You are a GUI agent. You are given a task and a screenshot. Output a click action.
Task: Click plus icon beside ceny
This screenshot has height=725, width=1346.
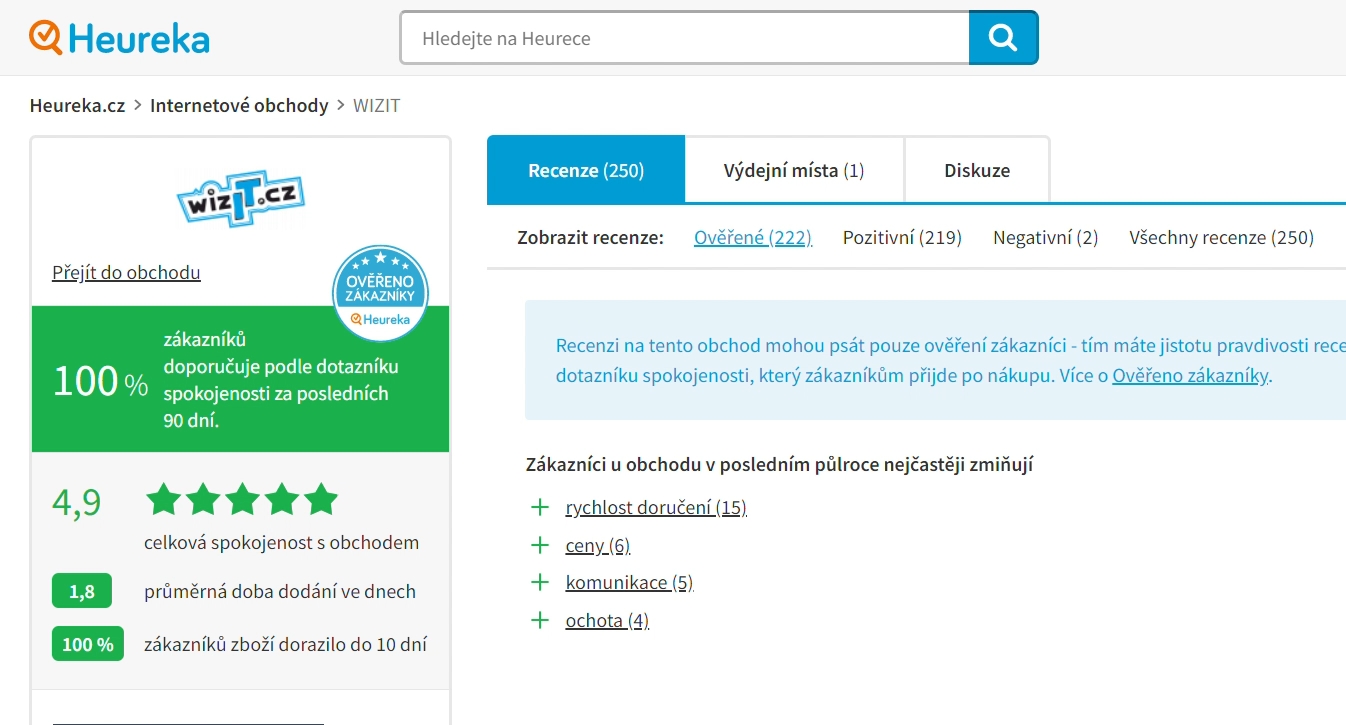pos(540,545)
